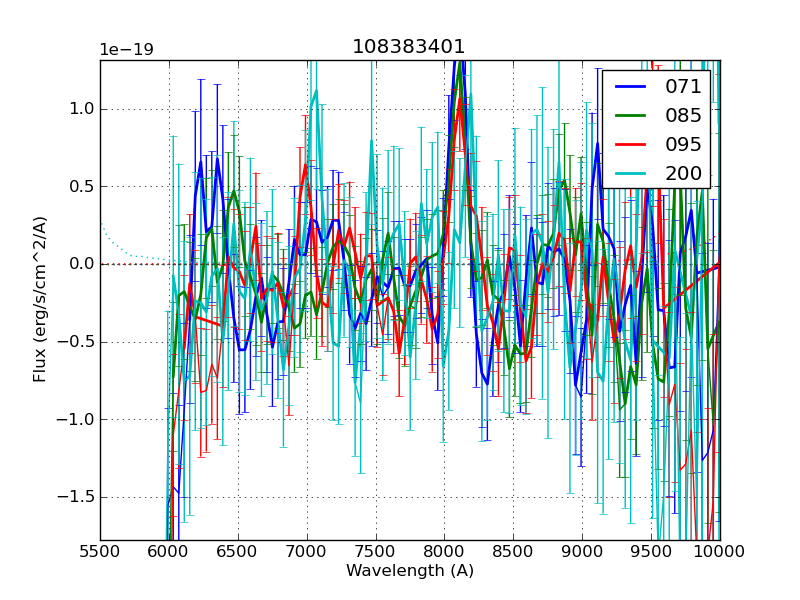Viewport: 800px width, 600px height.
Task: Click the 8000 x-axis tick label
Action: (x=444, y=551)
